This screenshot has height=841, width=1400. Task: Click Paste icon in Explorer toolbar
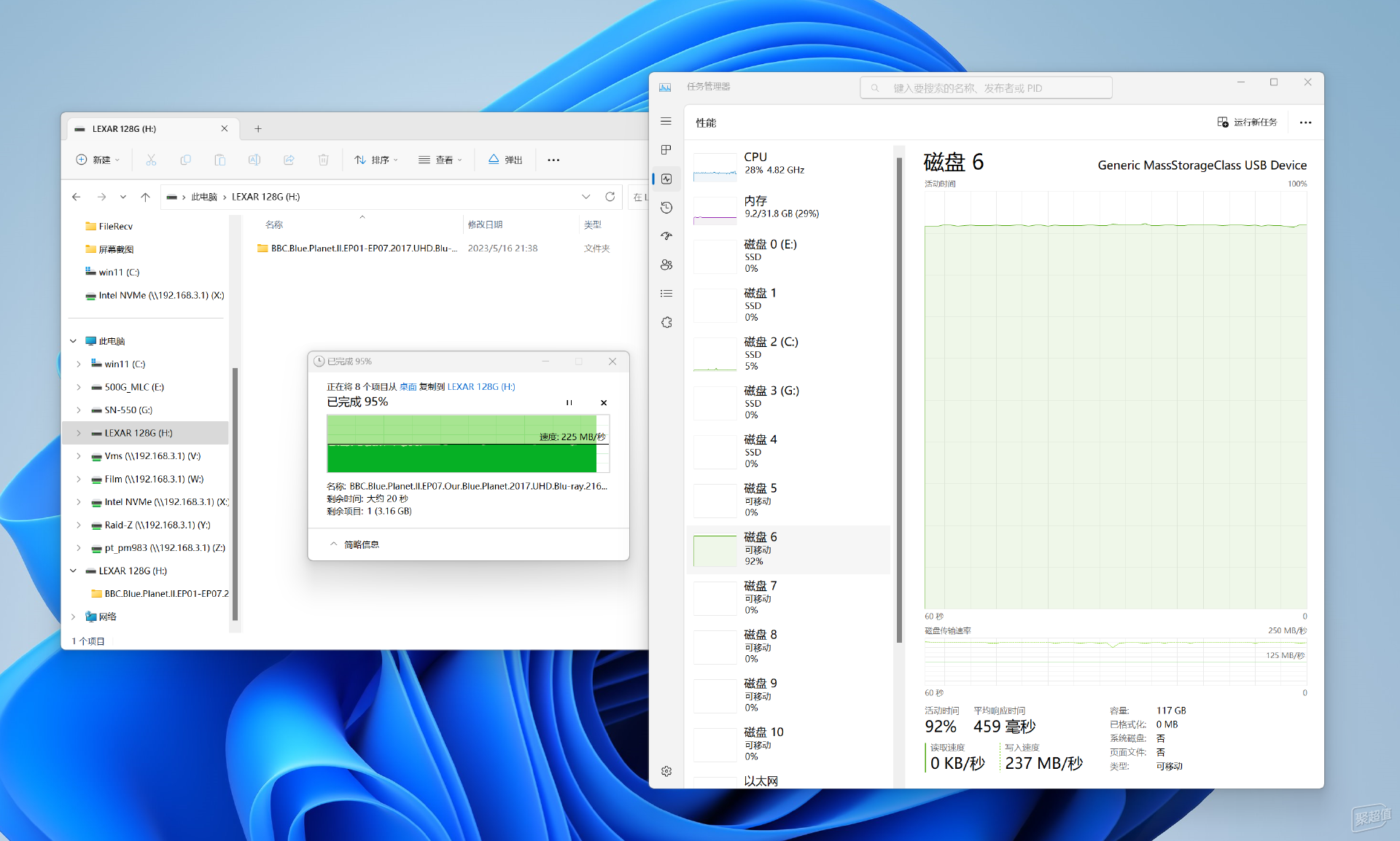click(219, 160)
